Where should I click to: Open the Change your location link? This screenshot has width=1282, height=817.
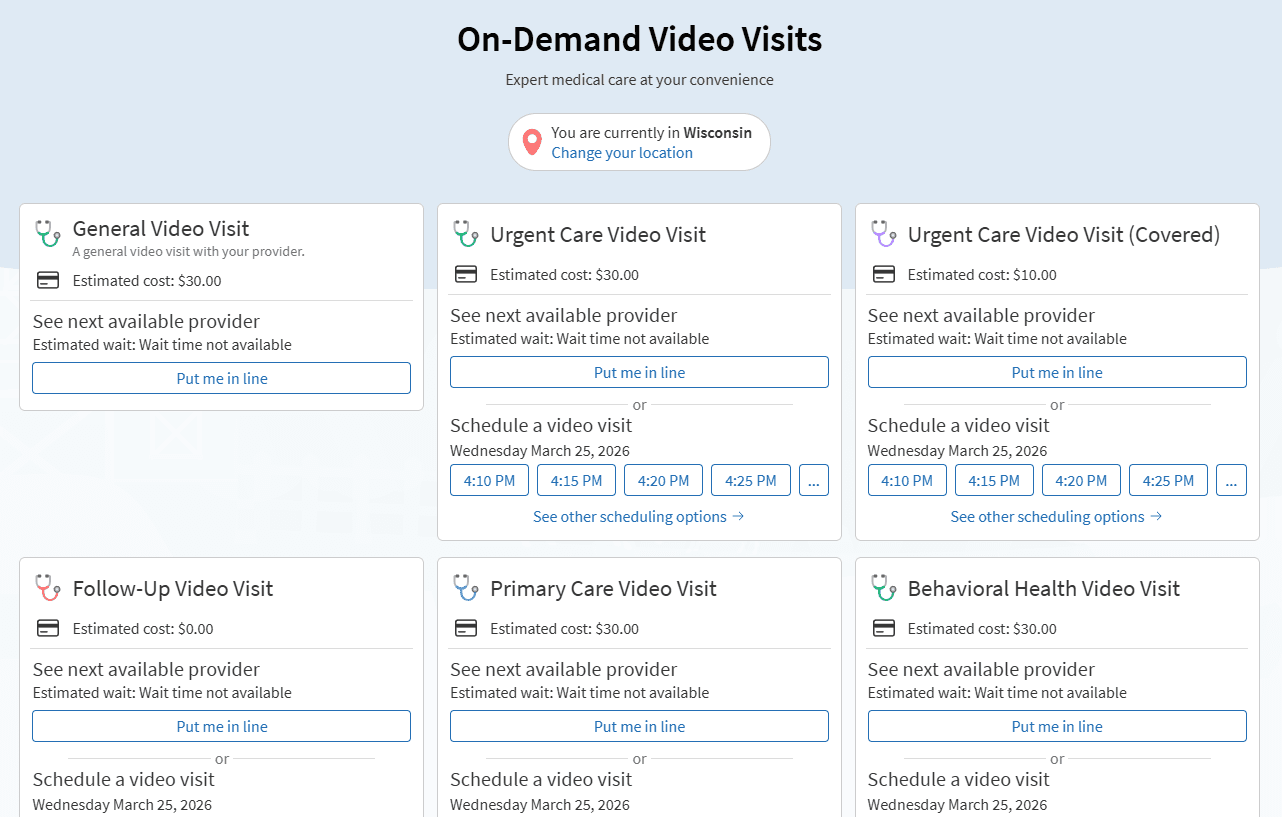[x=622, y=153]
